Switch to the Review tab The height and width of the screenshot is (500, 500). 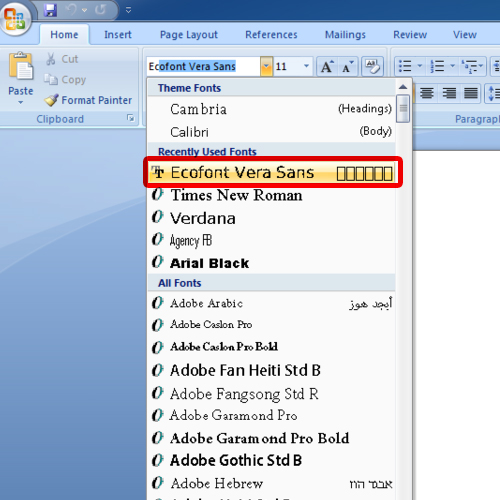pyautogui.click(x=410, y=34)
